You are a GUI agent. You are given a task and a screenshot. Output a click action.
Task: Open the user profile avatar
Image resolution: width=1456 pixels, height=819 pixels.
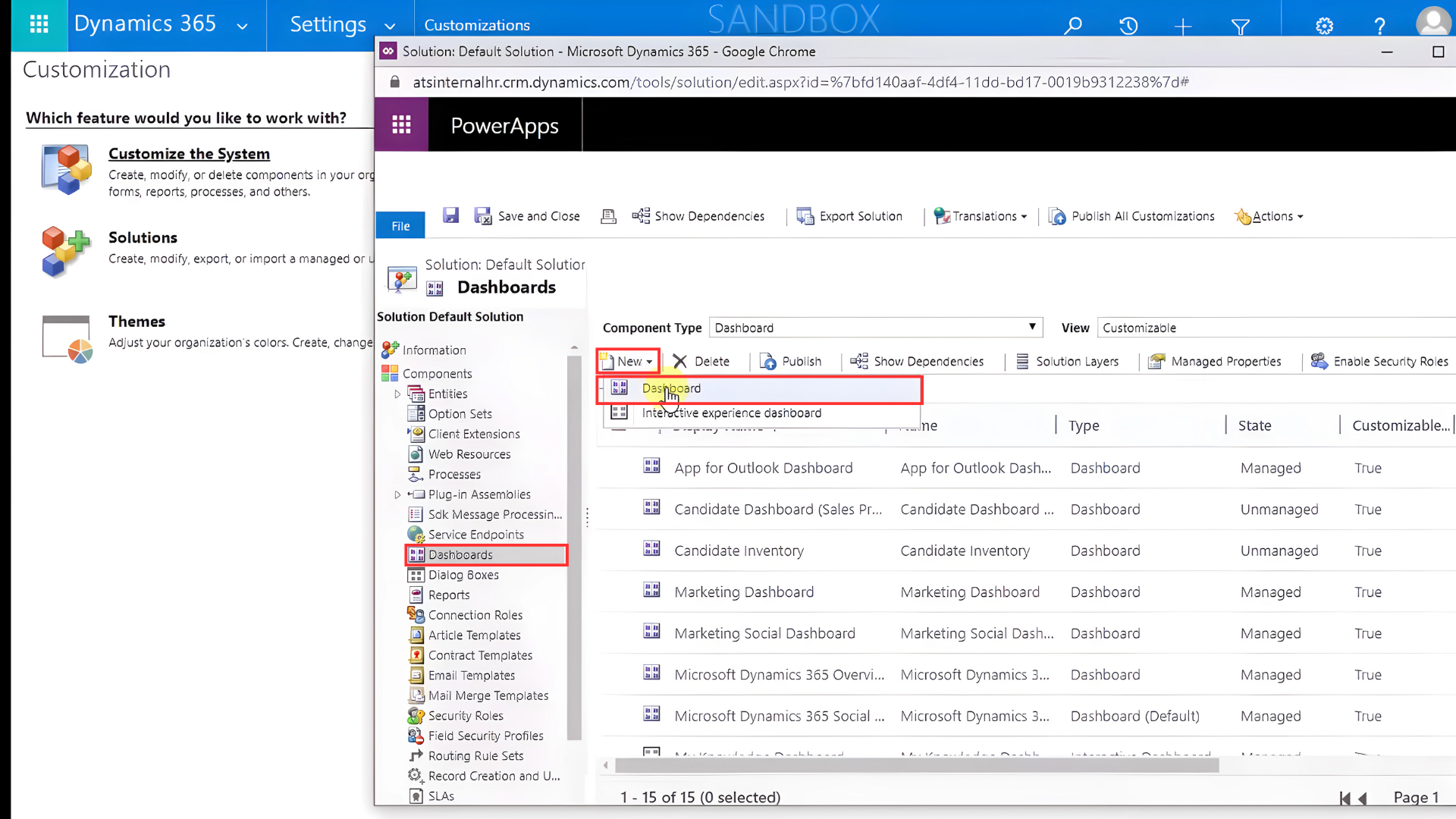[1432, 23]
